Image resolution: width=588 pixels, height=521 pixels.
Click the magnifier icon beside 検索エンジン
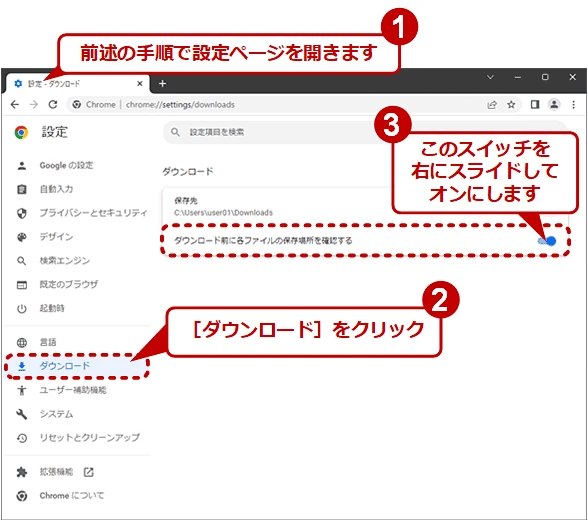[x=22, y=261]
